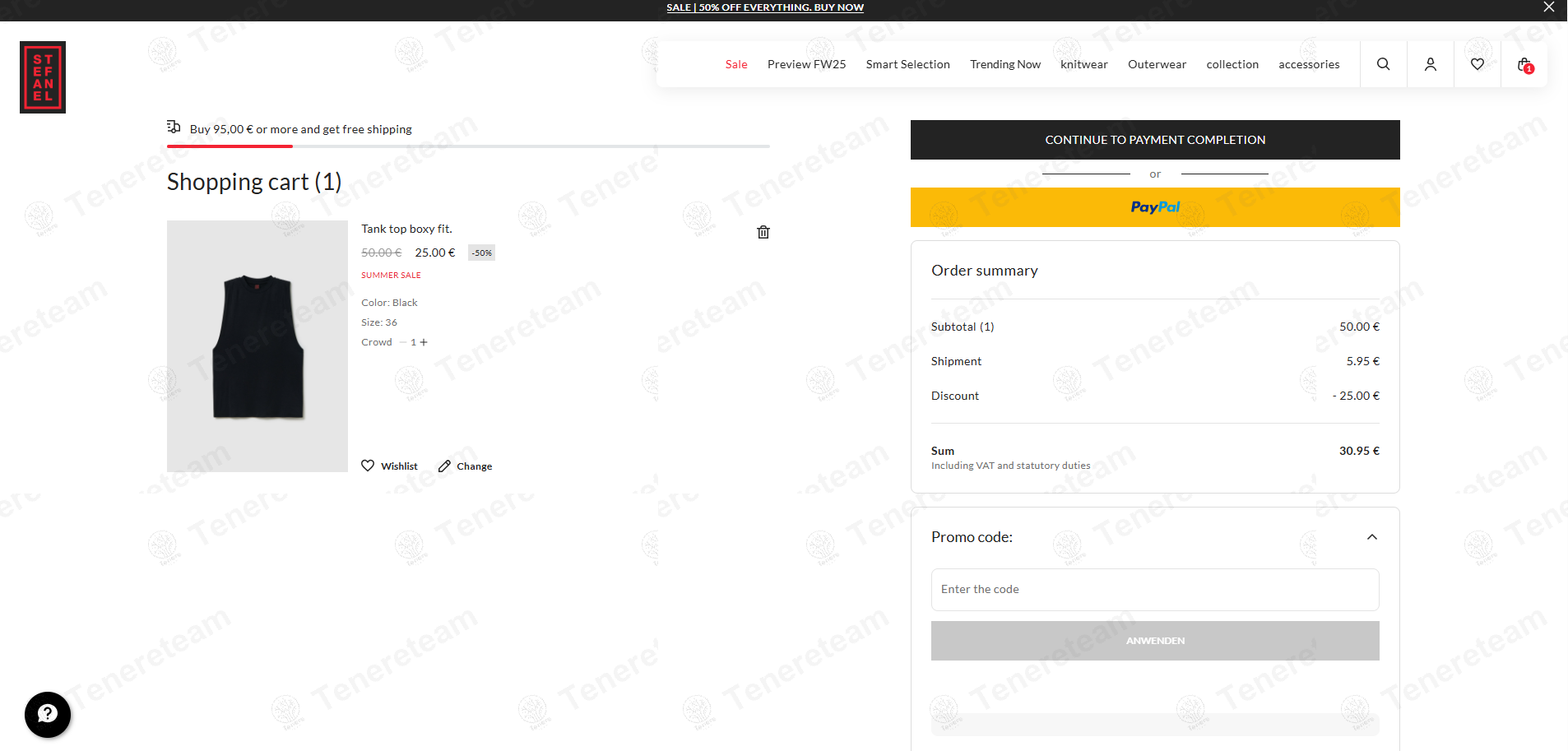Open knitwear menu

click(x=1084, y=64)
